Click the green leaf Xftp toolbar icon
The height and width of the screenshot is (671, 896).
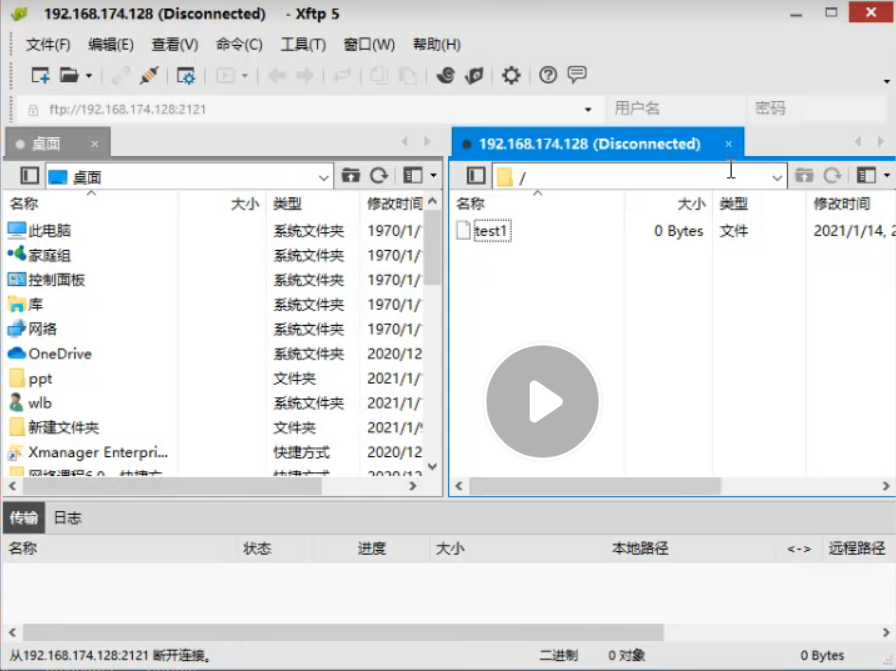click(474, 75)
